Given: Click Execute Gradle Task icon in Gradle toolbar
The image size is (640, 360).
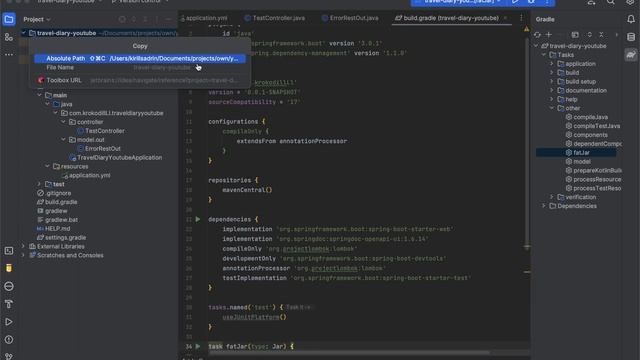Looking at the screenshot, I should pos(575,35).
